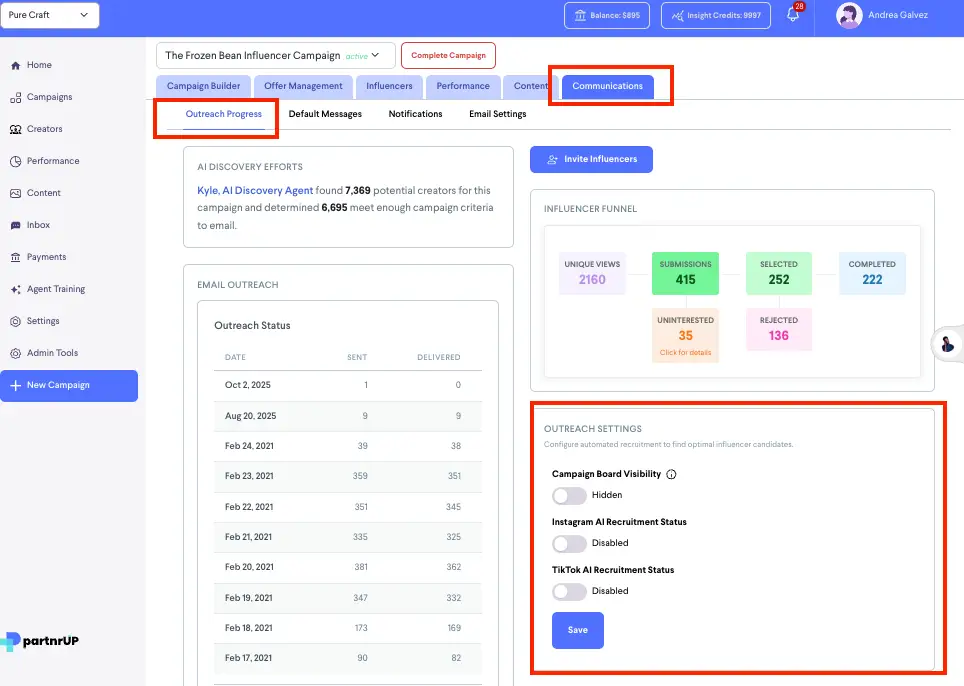Click the notifications bell icon
964x686 pixels.
pyautogui.click(x=793, y=15)
